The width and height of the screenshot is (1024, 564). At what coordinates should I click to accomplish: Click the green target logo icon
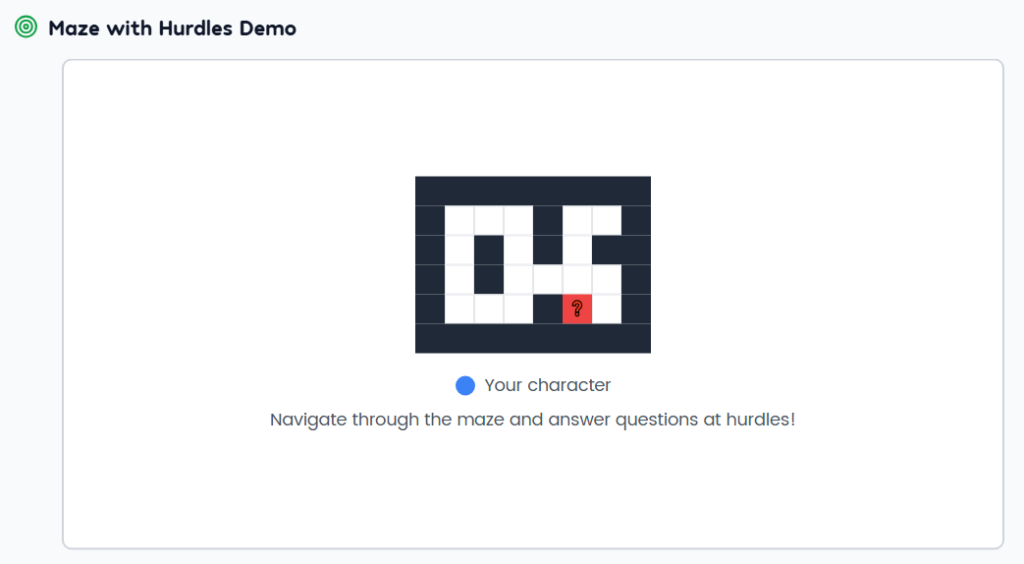pyautogui.click(x=26, y=28)
